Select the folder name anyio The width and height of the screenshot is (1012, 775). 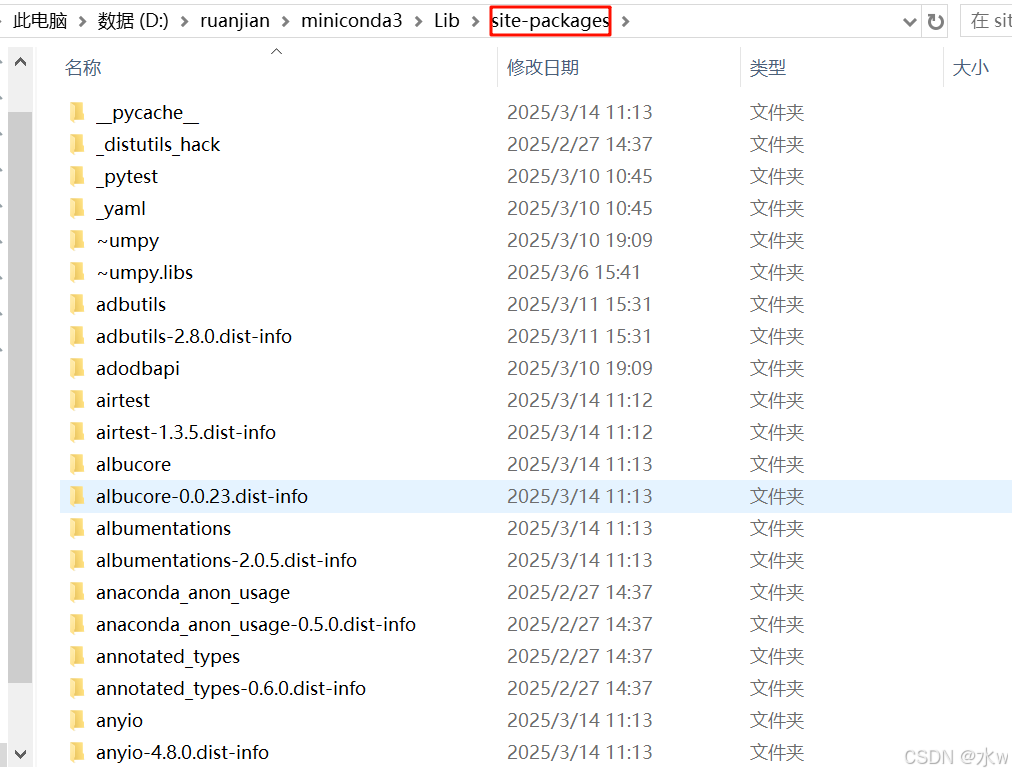tap(119, 720)
